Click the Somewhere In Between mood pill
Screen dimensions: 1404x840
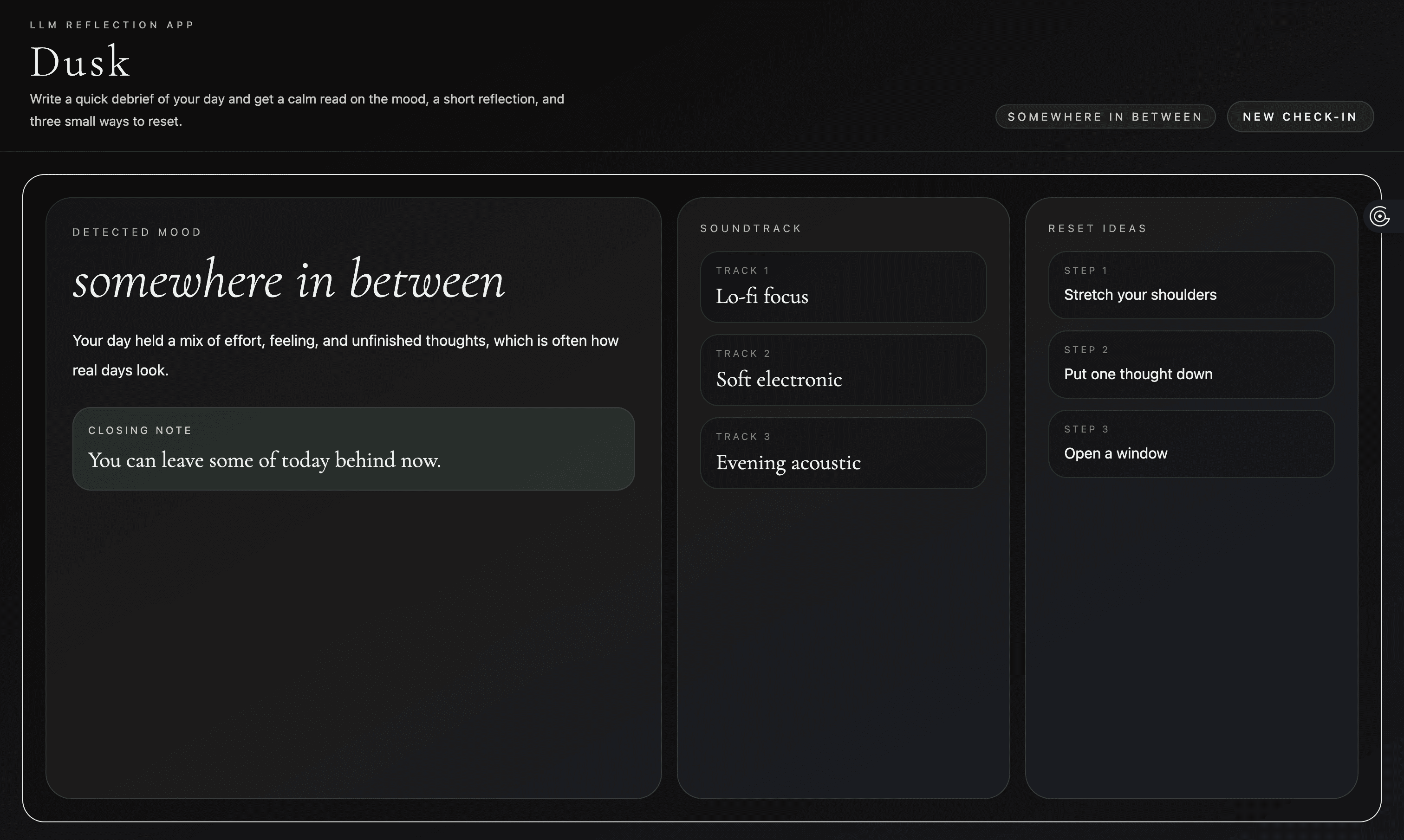point(1105,116)
